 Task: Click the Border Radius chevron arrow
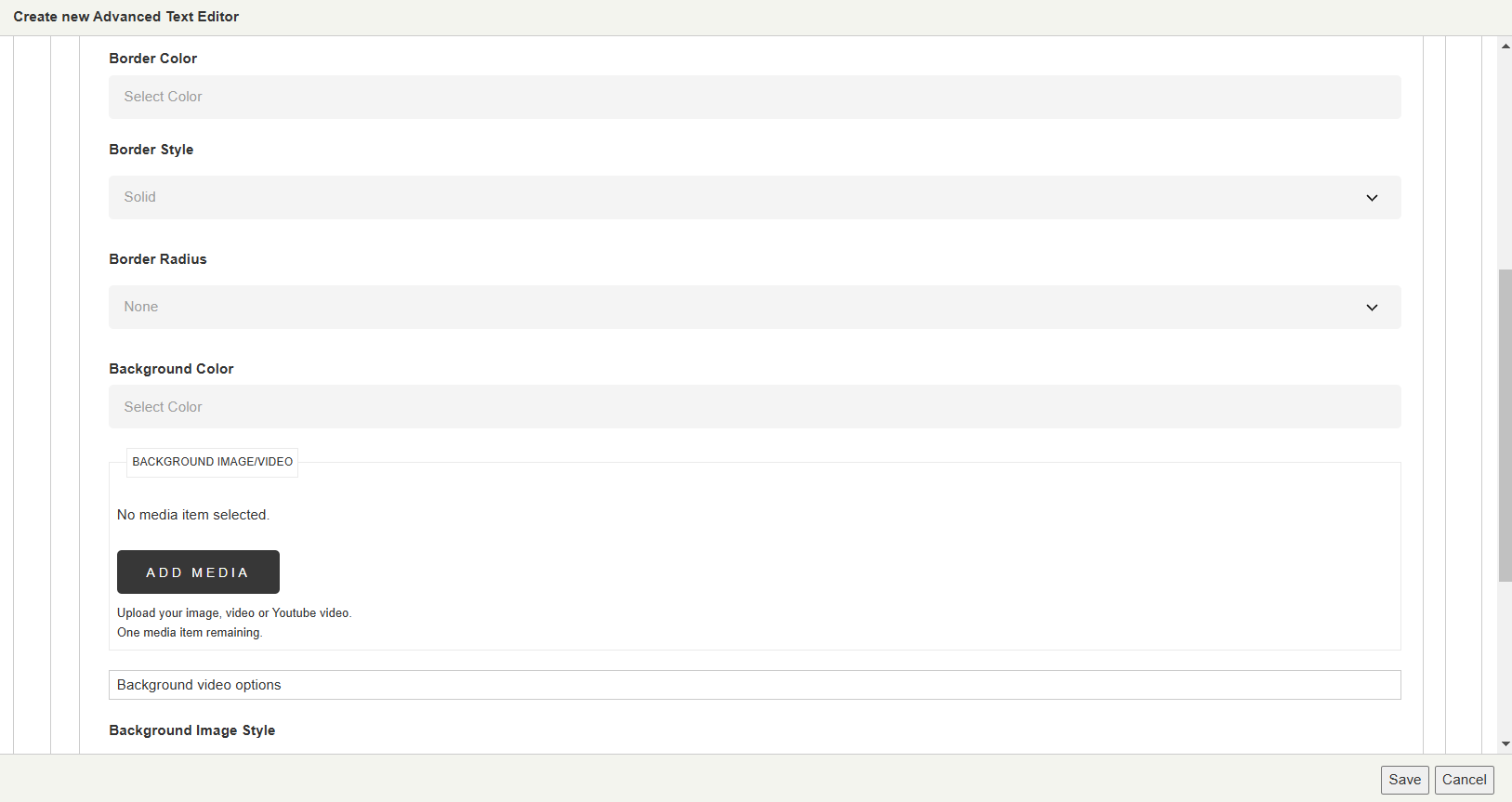[1372, 308]
